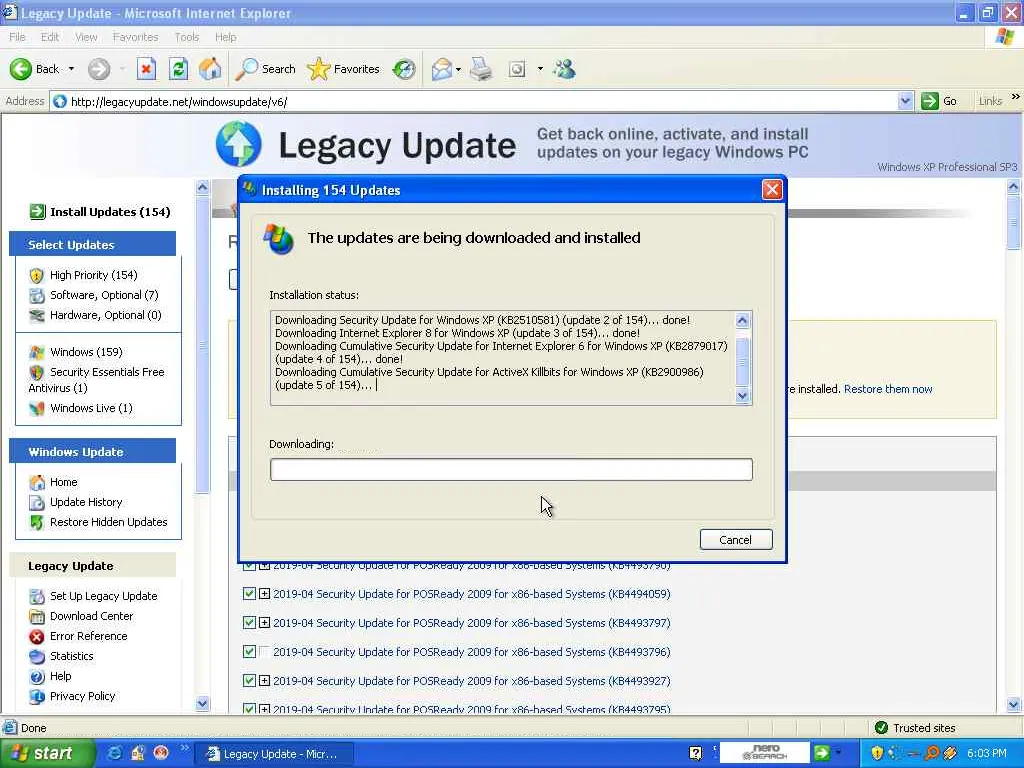Click the Legacy Update taskbar button
This screenshot has width=1024, height=768.
(x=274, y=754)
